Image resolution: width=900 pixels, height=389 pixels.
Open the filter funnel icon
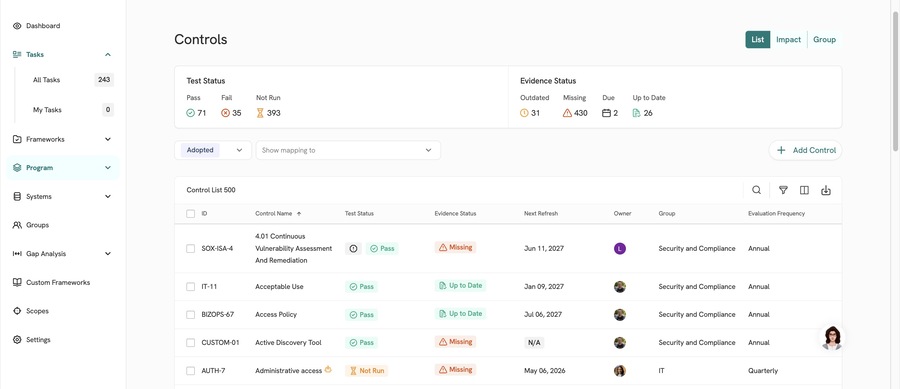(783, 190)
